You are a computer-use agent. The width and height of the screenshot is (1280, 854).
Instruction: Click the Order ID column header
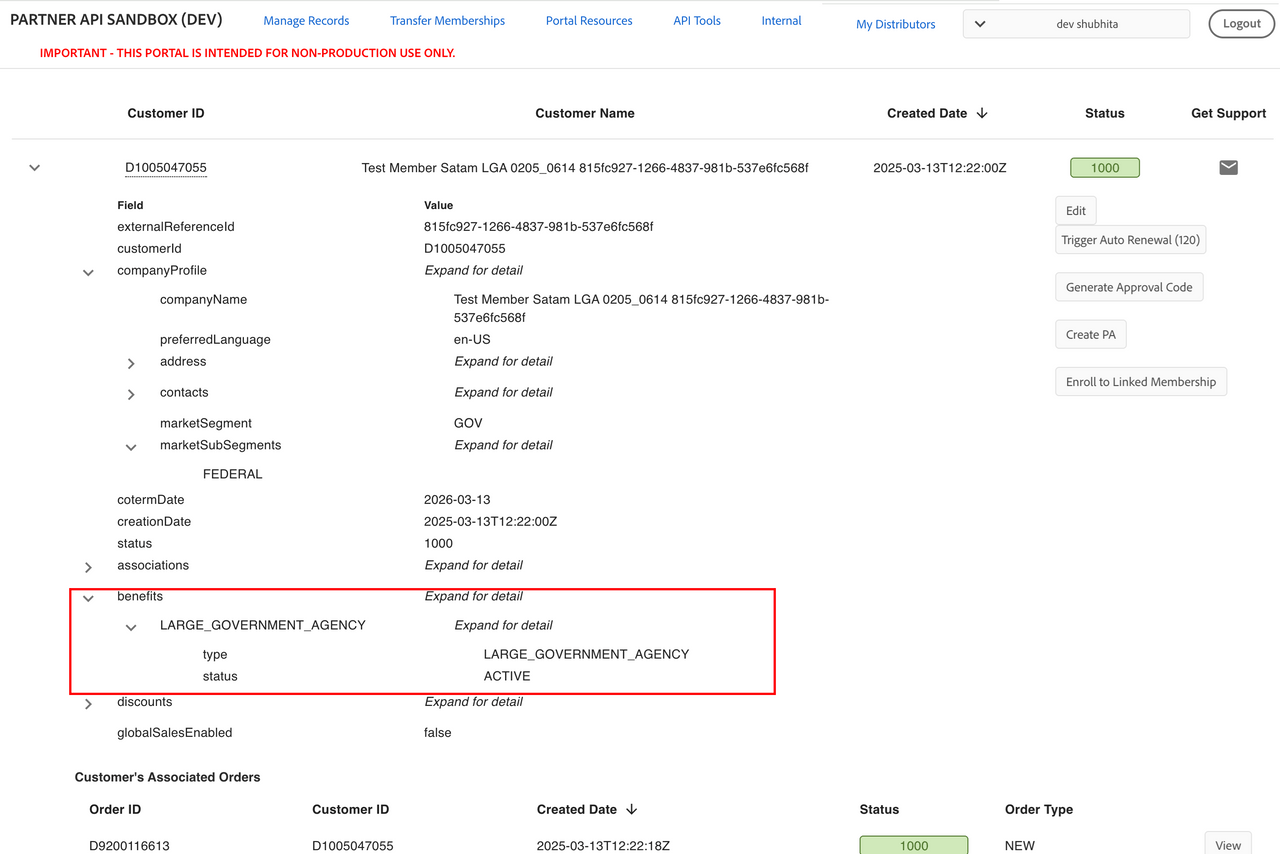tap(115, 809)
